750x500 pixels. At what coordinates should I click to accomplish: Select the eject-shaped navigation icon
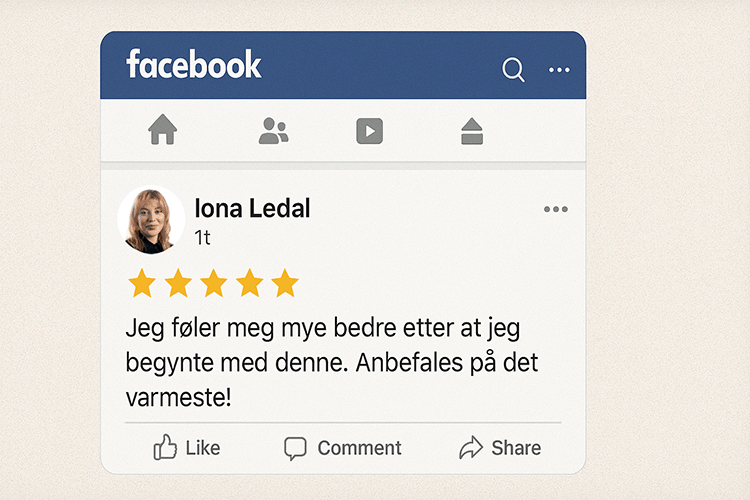point(472,131)
